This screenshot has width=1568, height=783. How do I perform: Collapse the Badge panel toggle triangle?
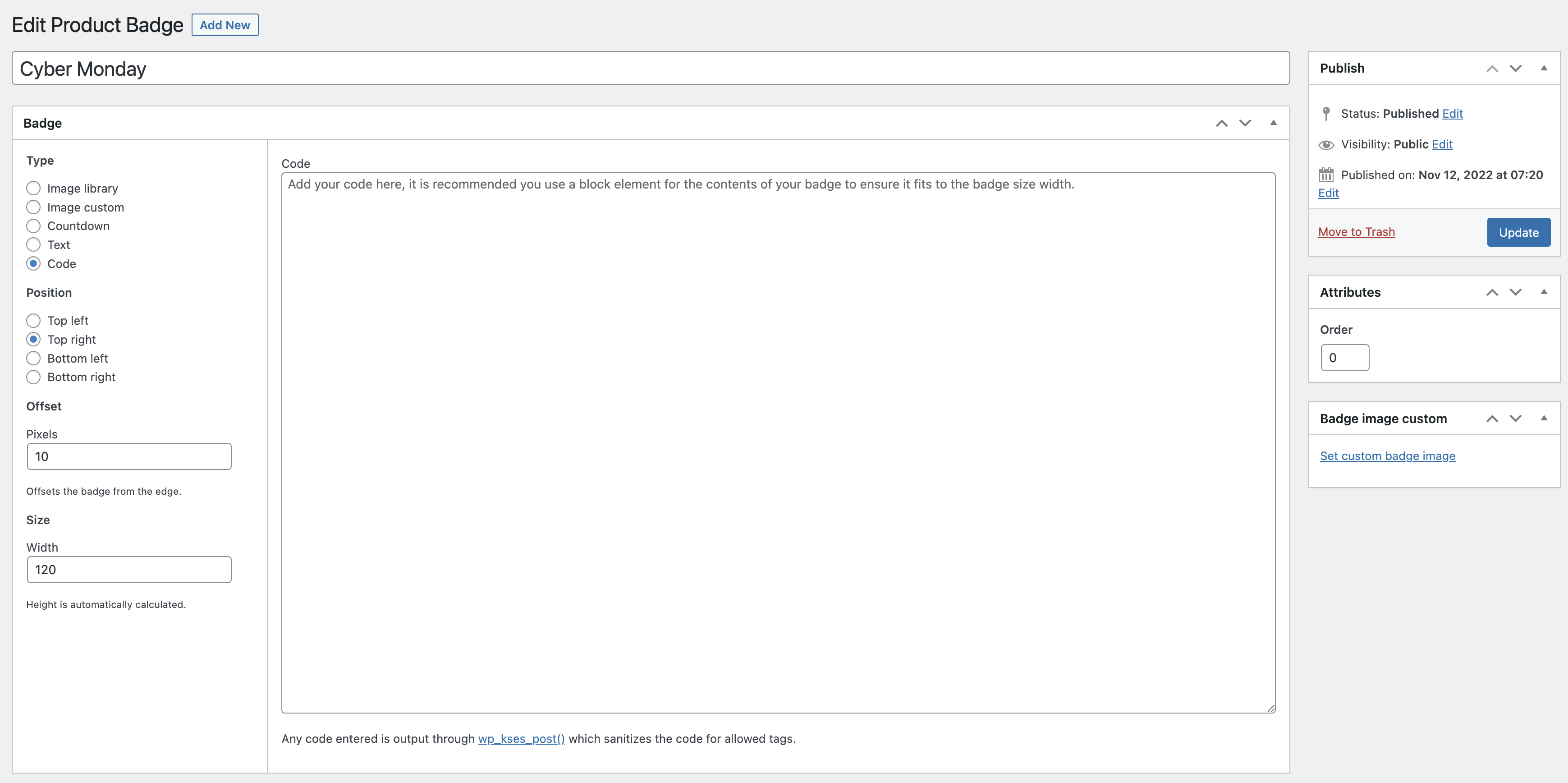(x=1273, y=123)
